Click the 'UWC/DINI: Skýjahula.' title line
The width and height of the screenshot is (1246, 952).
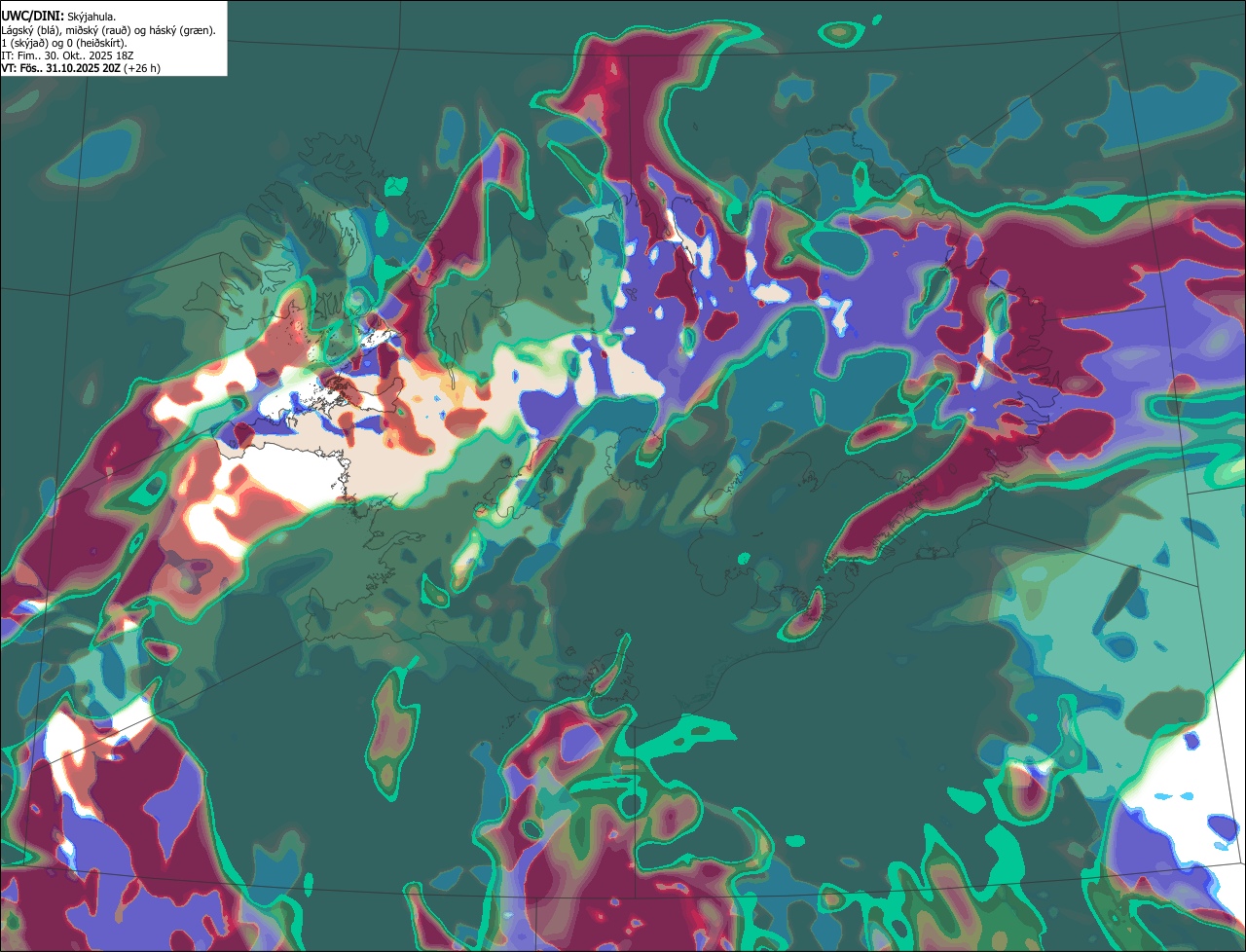[x=58, y=16]
